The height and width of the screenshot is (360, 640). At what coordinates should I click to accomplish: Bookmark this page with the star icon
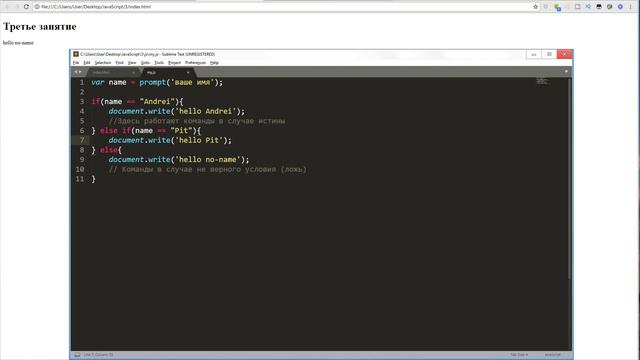click(536, 7)
